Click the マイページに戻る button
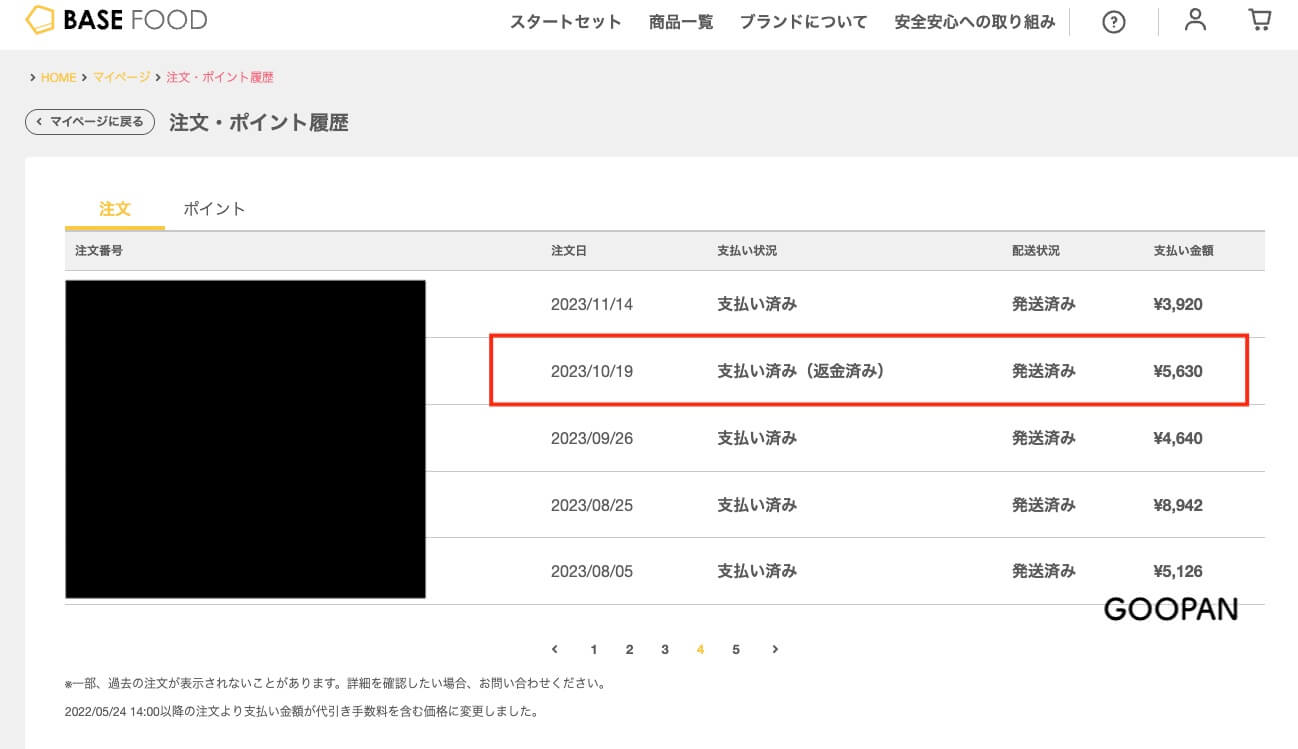This screenshot has height=749, width=1298. click(x=90, y=122)
